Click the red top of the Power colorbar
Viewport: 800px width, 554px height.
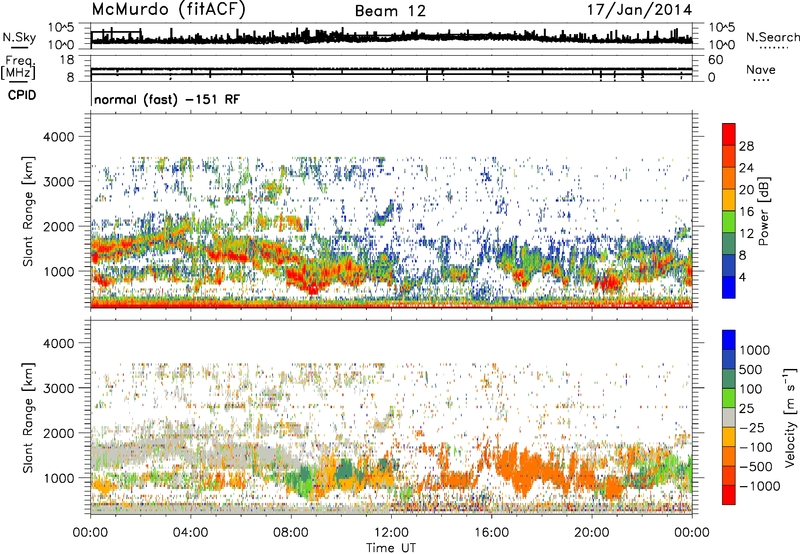coord(729,134)
